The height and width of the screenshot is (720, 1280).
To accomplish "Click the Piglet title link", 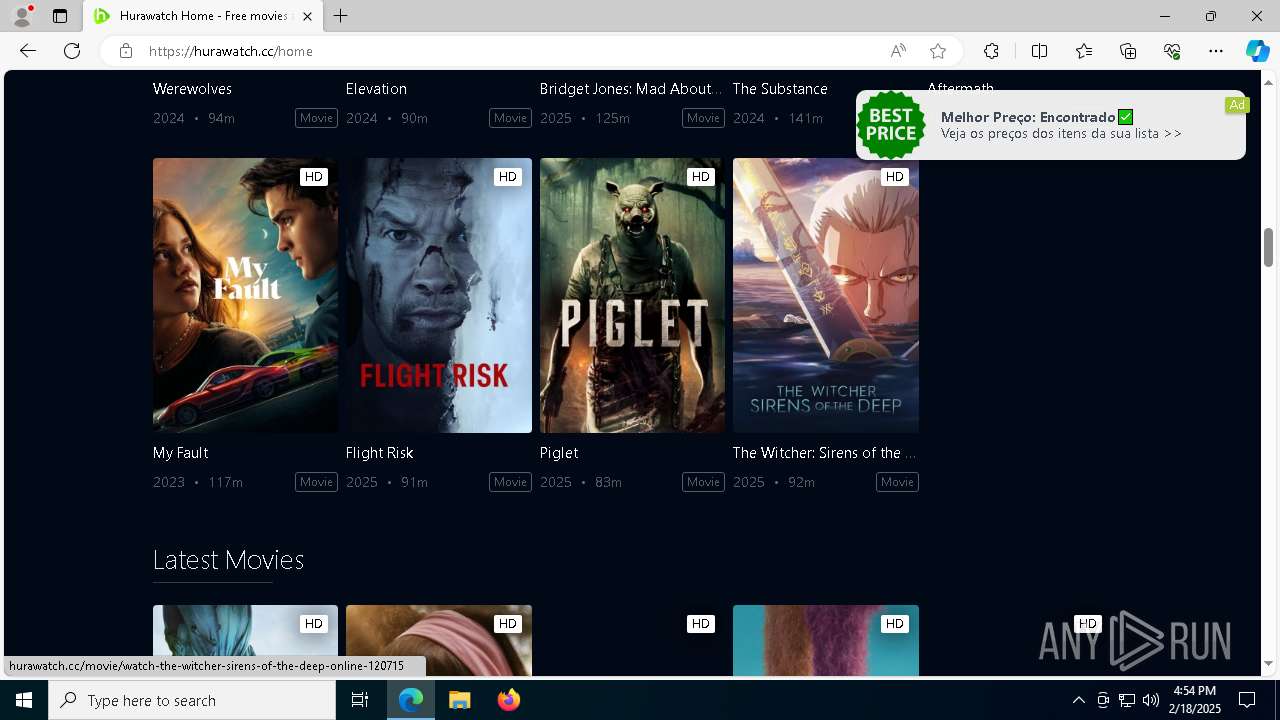I will point(559,453).
